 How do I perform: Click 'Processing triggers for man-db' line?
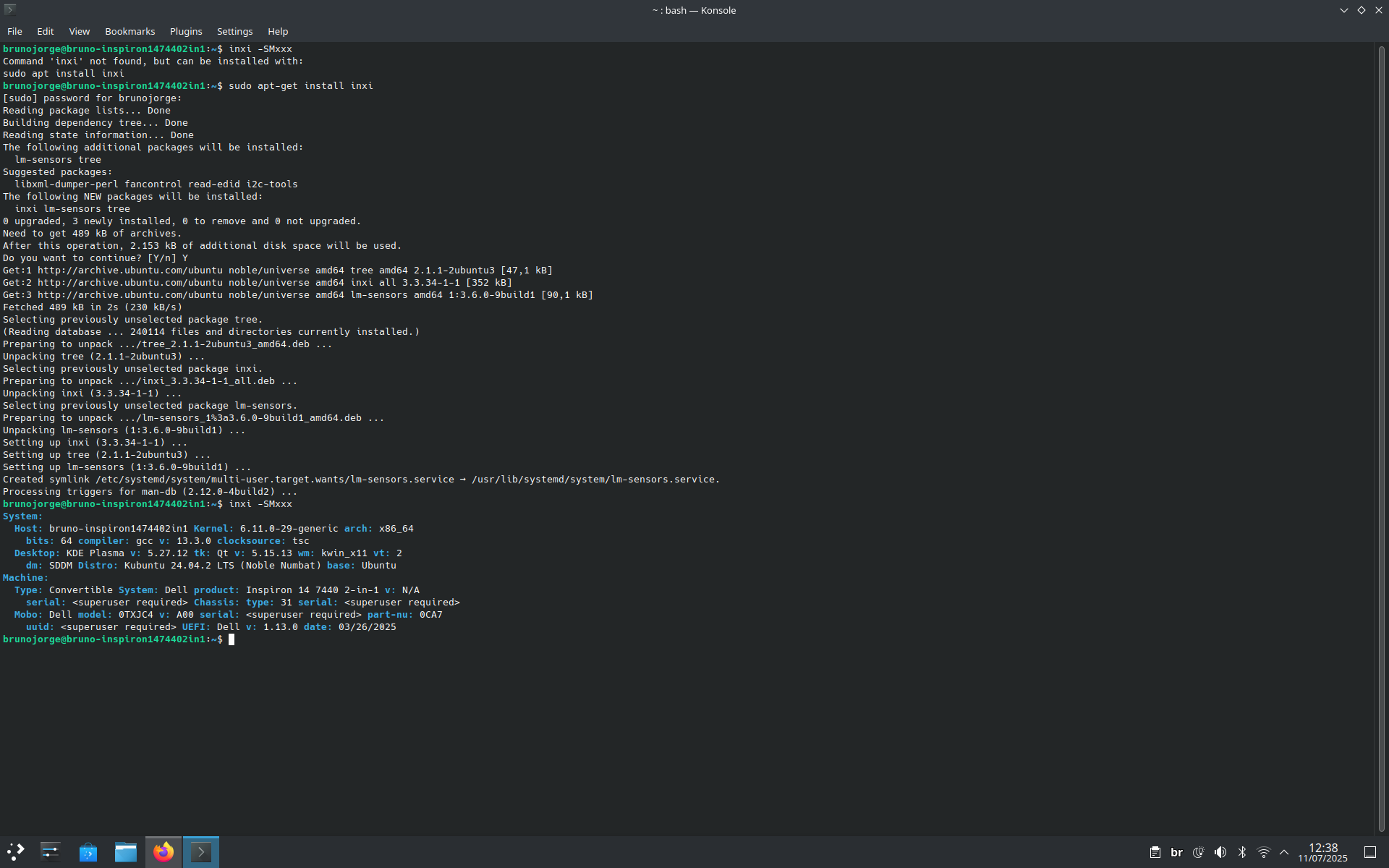(150, 492)
